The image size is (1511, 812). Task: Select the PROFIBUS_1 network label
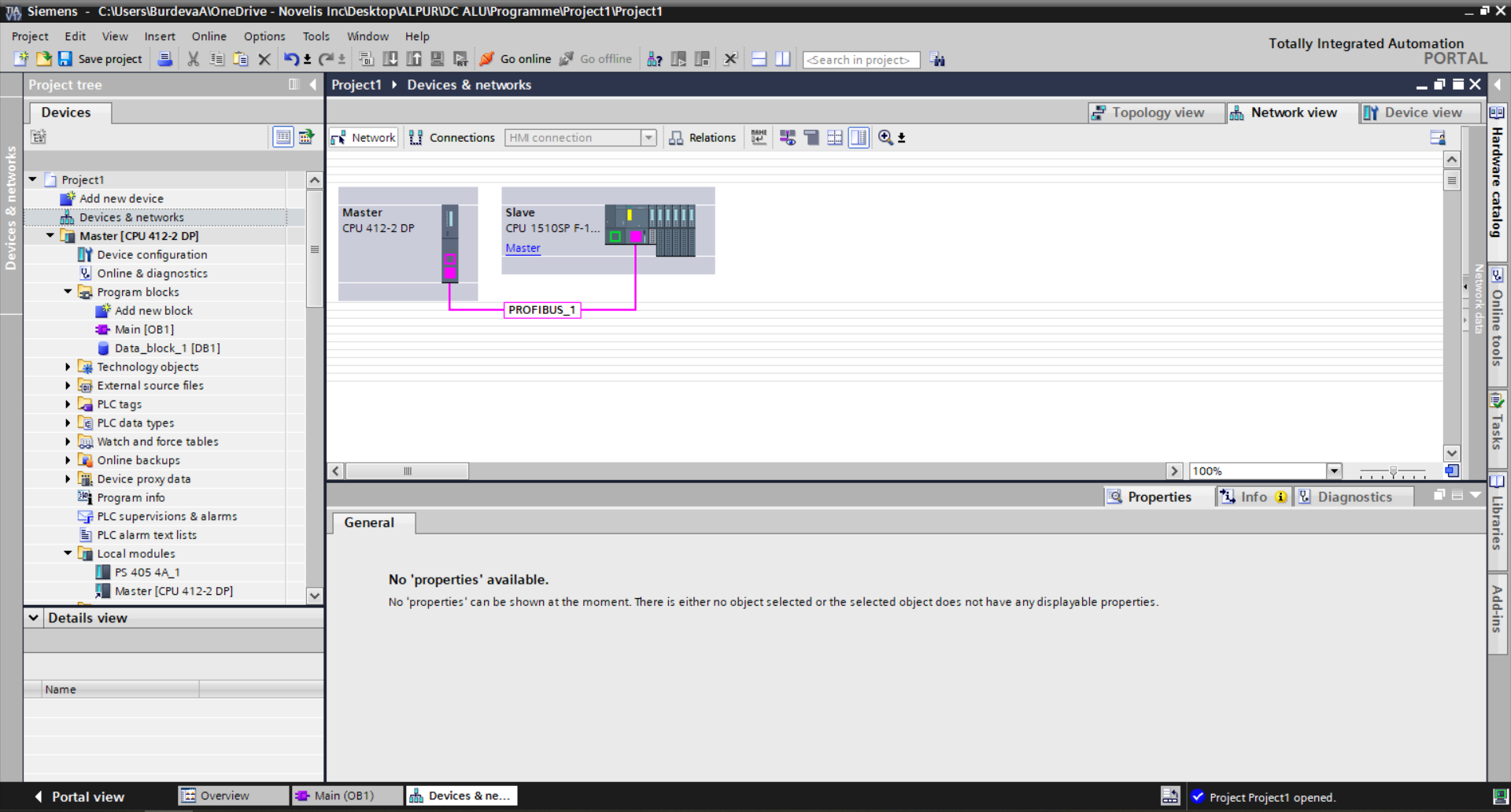click(x=542, y=310)
